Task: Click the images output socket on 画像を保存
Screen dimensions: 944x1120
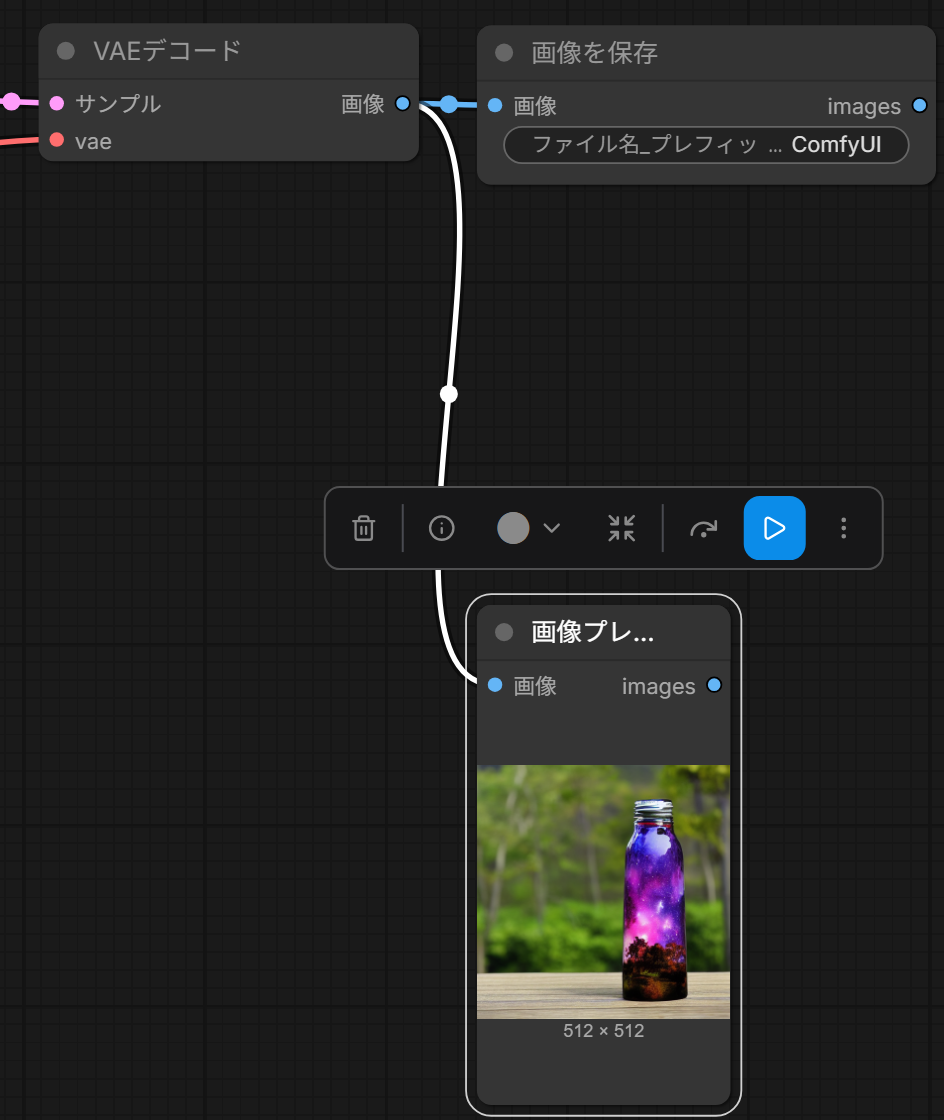Action: click(x=920, y=106)
